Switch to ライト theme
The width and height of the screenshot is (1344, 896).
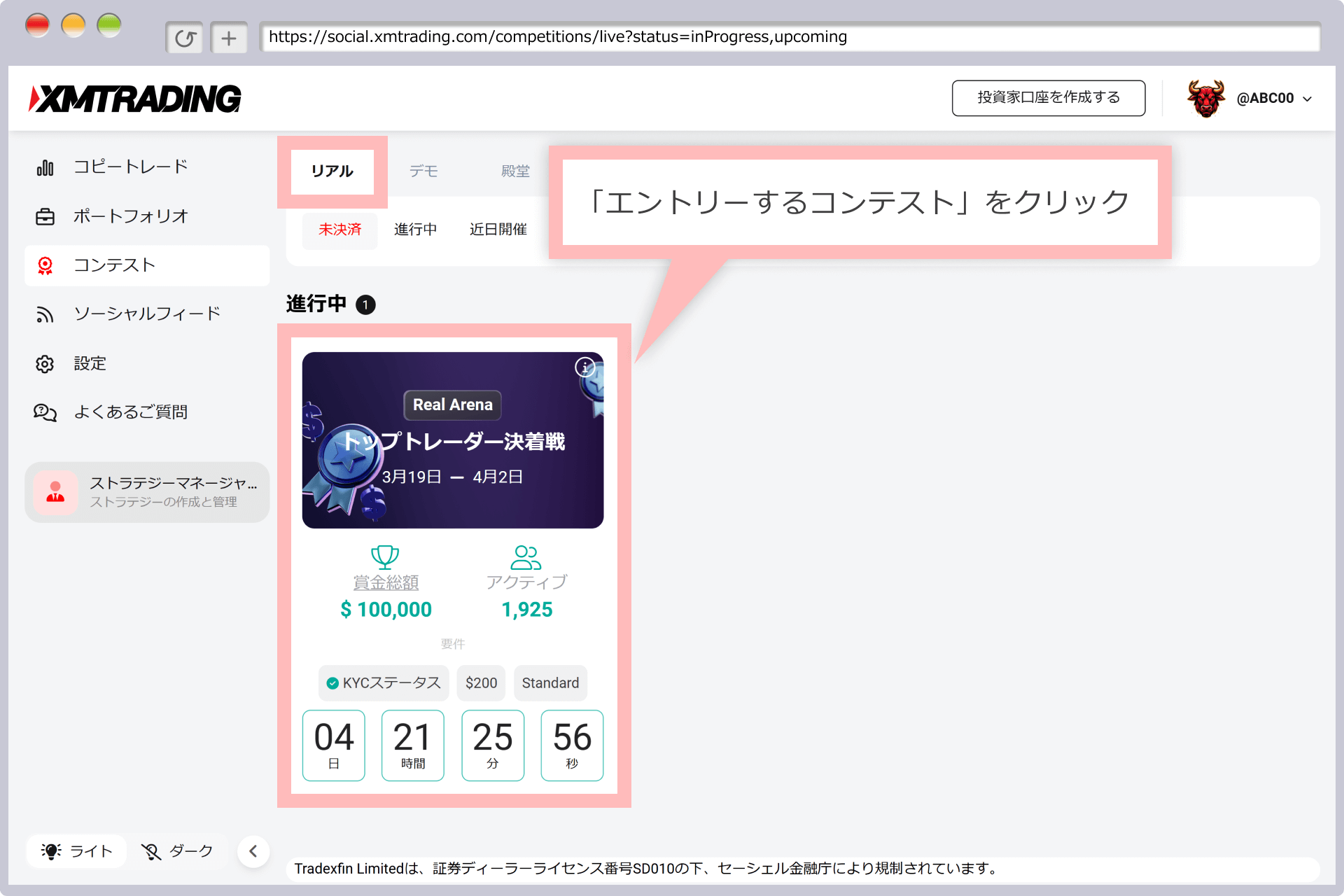click(x=76, y=850)
